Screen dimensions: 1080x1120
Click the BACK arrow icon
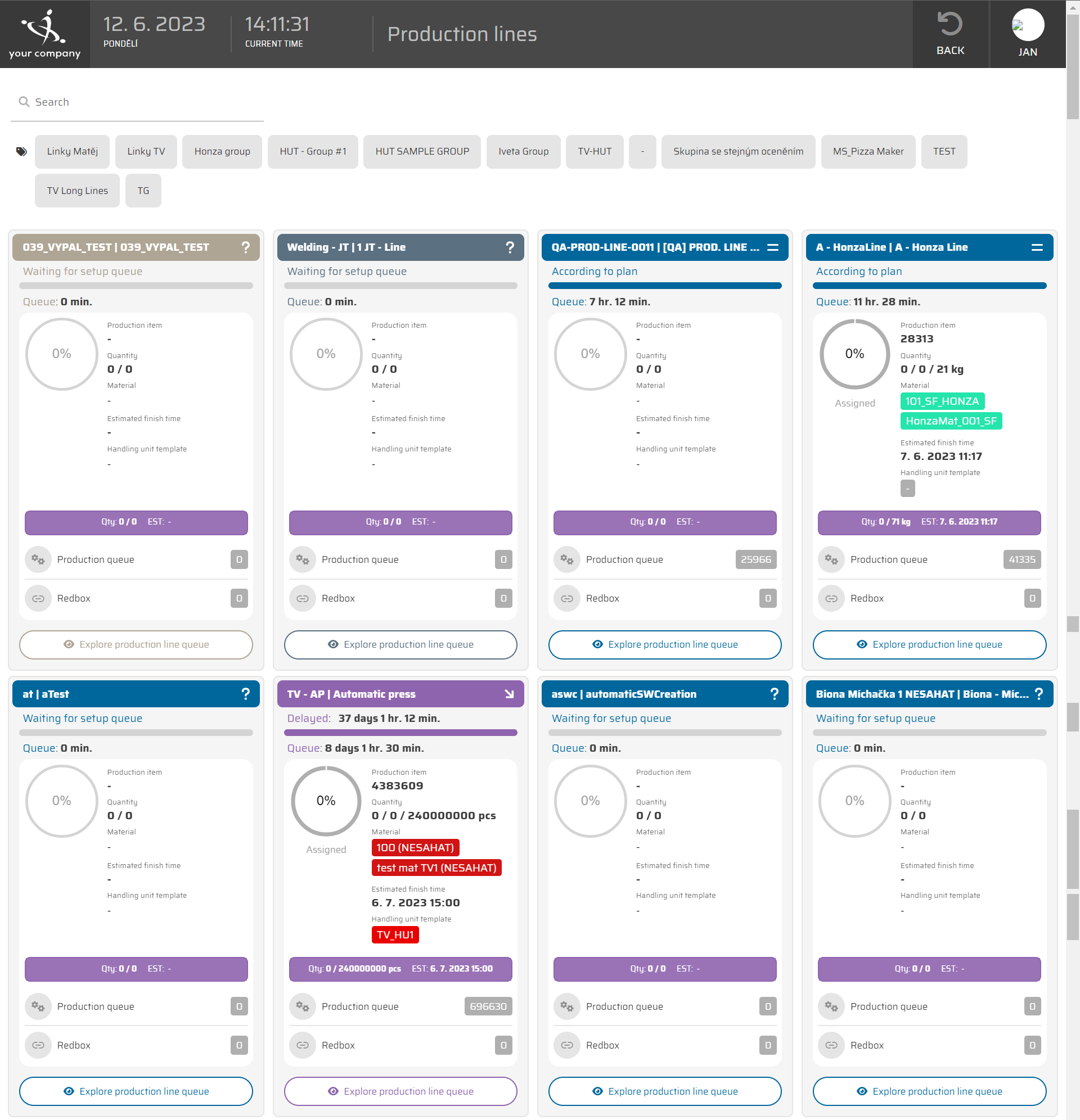pyautogui.click(x=949, y=24)
